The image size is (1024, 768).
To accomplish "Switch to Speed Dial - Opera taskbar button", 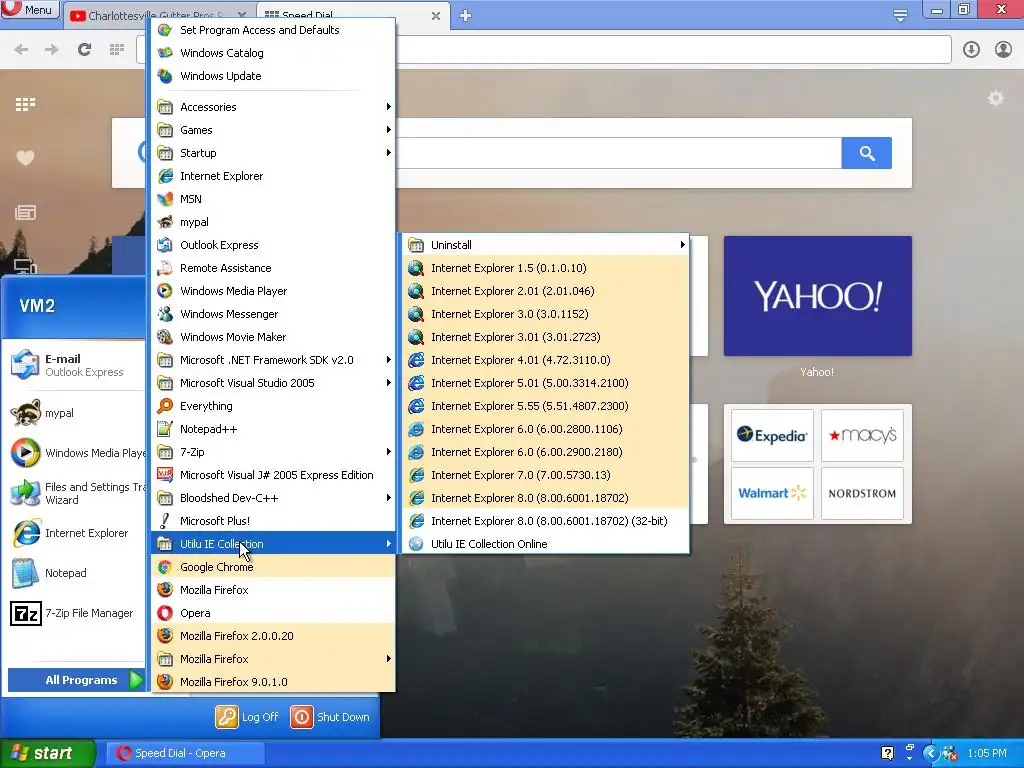I will (186, 753).
